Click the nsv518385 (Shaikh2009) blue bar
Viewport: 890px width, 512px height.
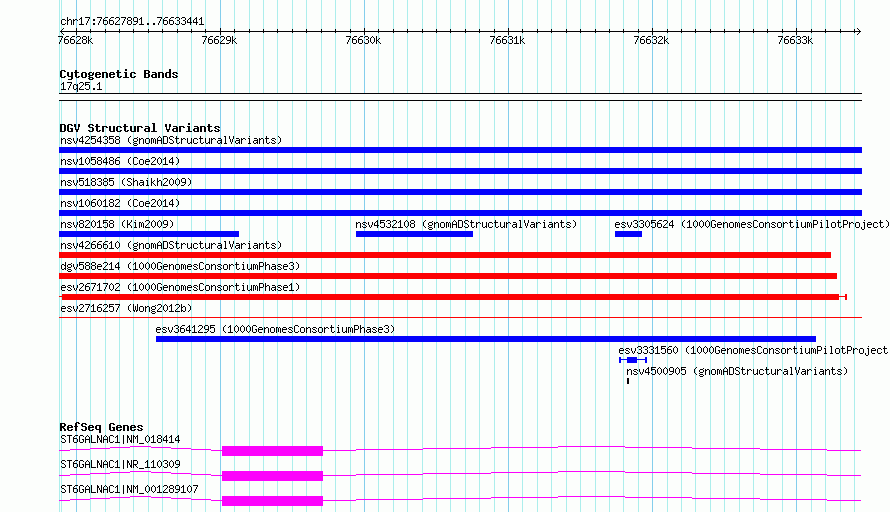(460, 192)
